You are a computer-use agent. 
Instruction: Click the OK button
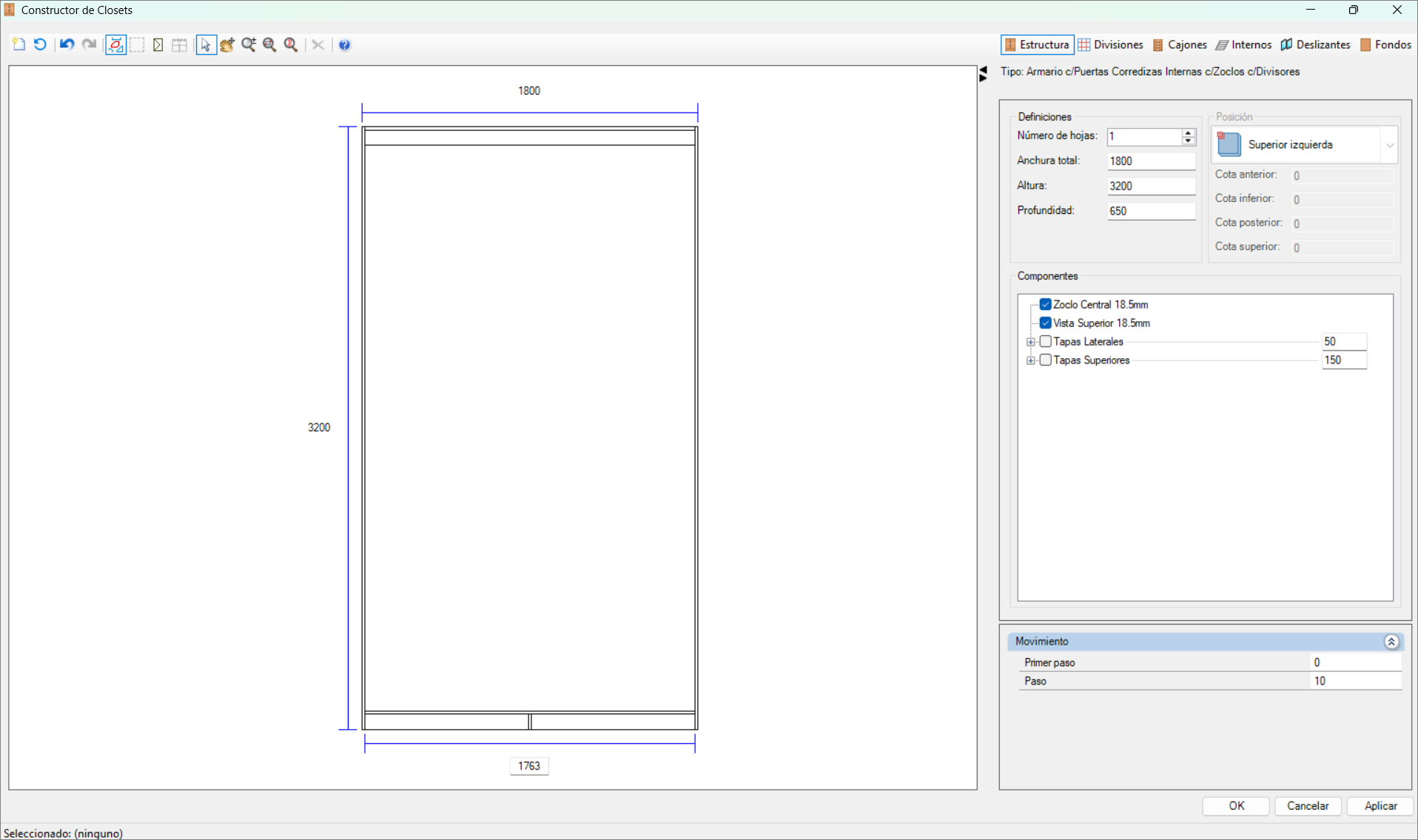1236,806
